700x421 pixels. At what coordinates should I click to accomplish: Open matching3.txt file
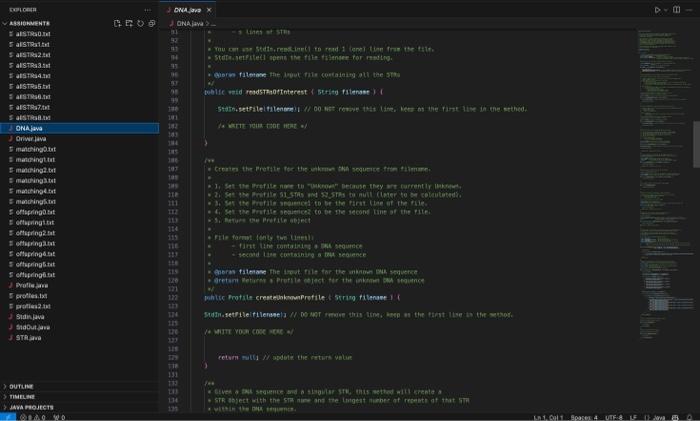(36, 180)
